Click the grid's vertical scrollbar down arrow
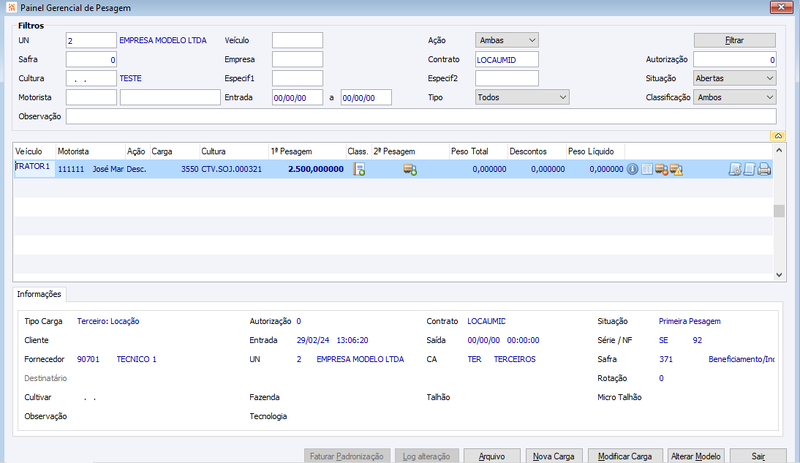The image size is (800, 463). tap(779, 275)
